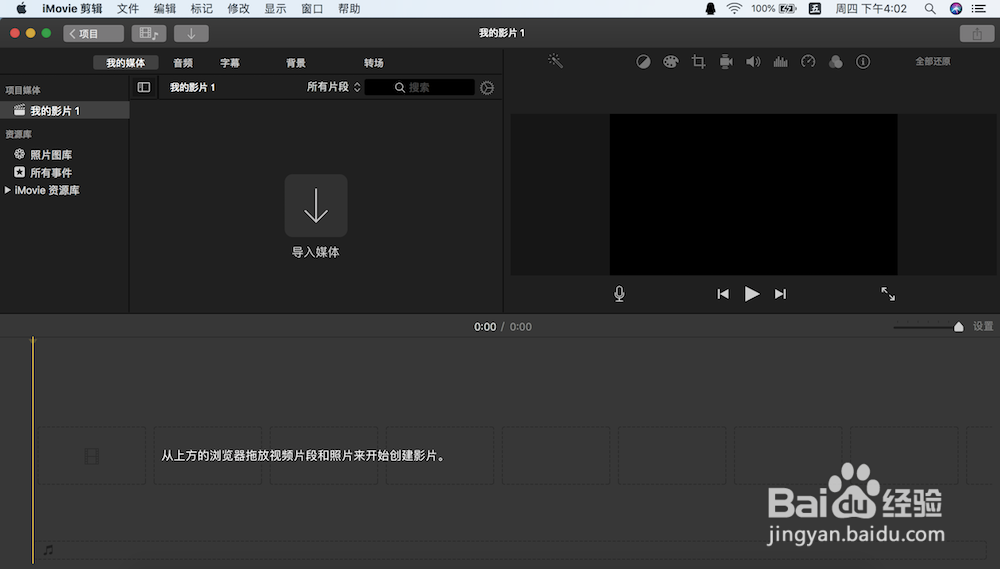Image resolution: width=1000 pixels, height=569 pixels.
Task: Select 照片图库 photo library
Action: point(51,154)
